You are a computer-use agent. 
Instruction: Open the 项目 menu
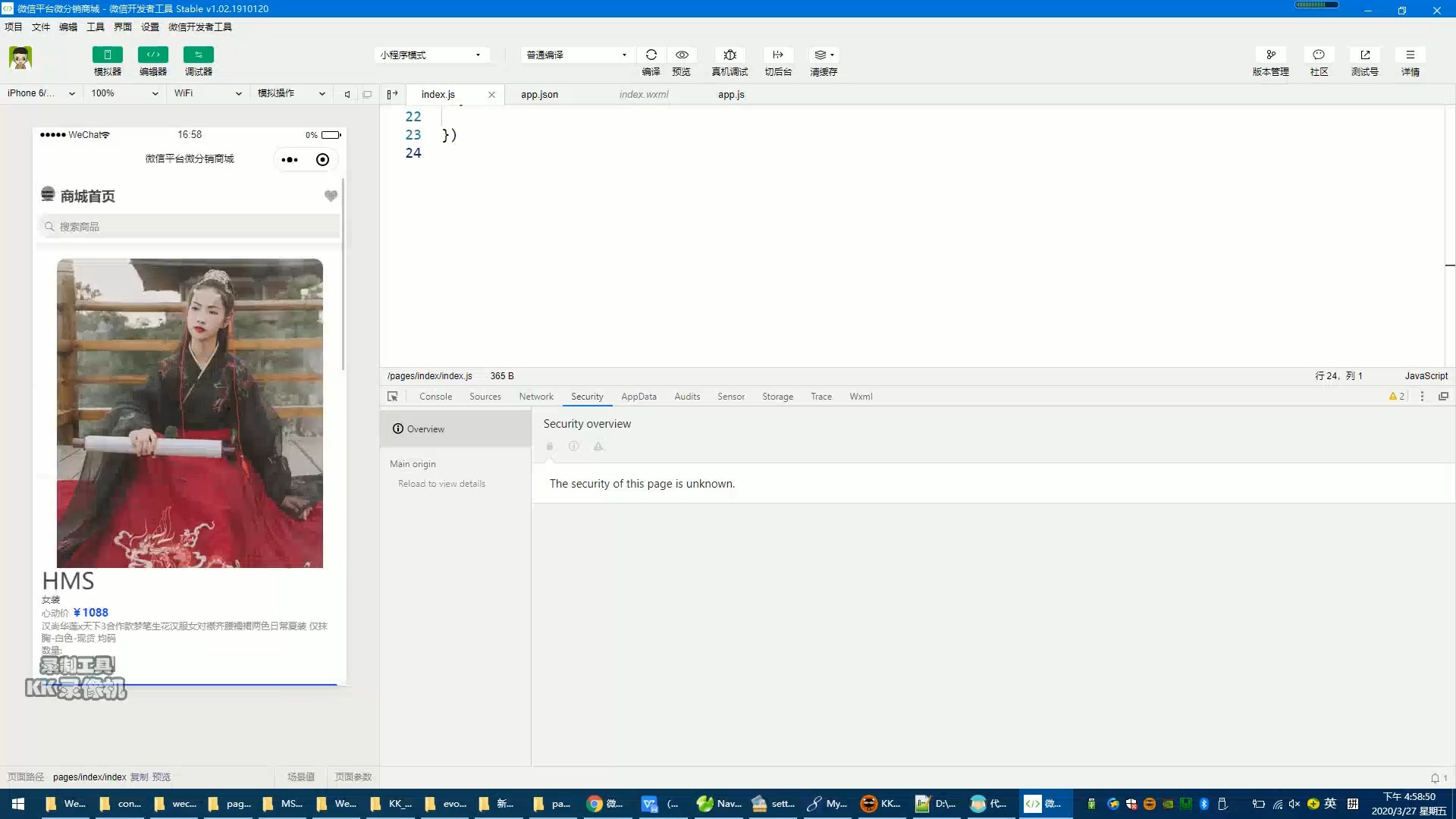(14, 27)
